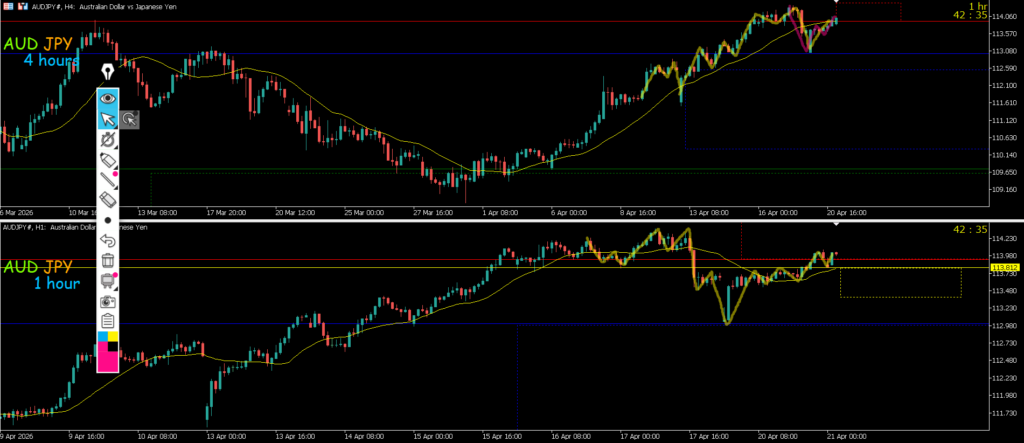Click the white marker atop the H4 chart
The height and width of the screenshot is (443, 1024).
tap(835, 3)
